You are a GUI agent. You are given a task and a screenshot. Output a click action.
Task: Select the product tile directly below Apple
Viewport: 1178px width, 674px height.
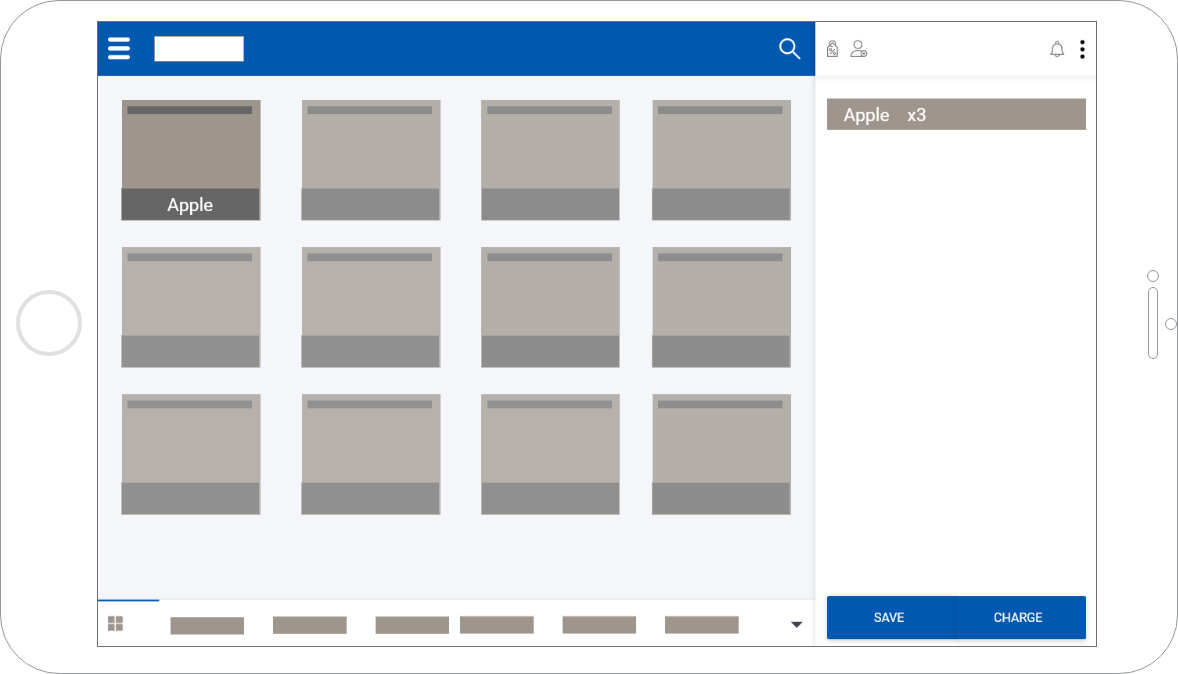point(191,307)
